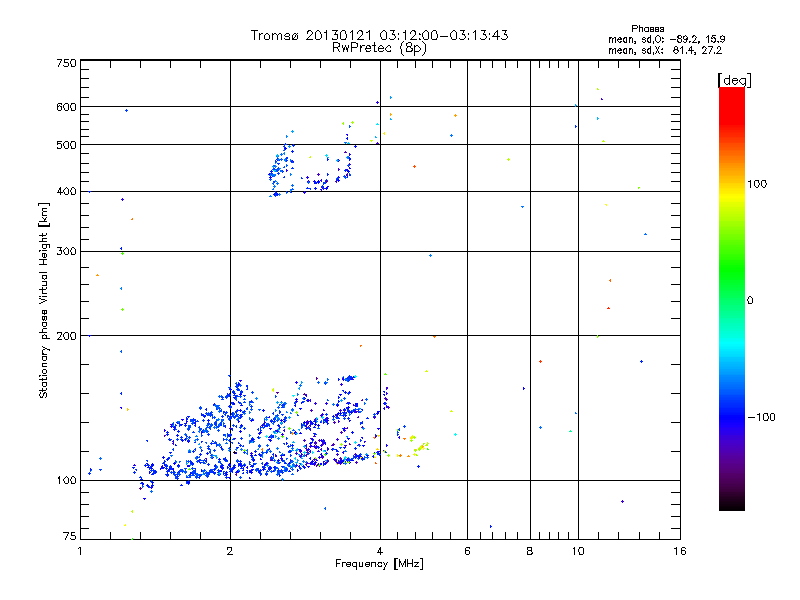Click the colorbar tick label '-100'
Screen dimensions: 800x600
pos(761,417)
